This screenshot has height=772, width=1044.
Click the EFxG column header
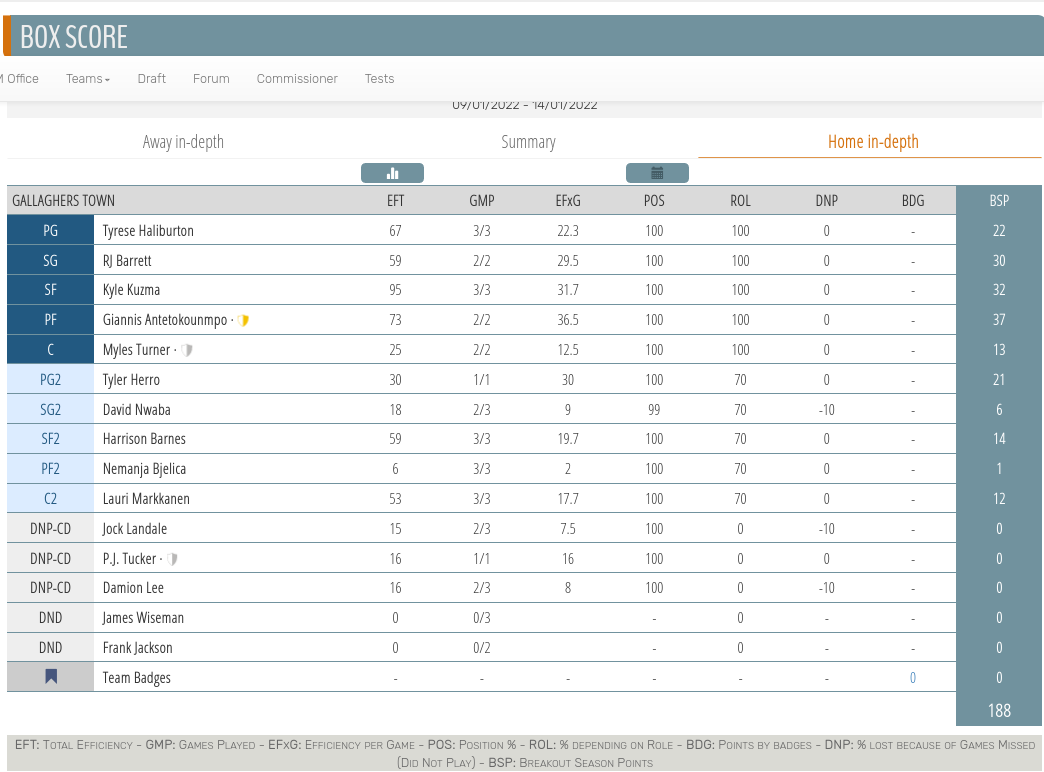pyautogui.click(x=568, y=201)
